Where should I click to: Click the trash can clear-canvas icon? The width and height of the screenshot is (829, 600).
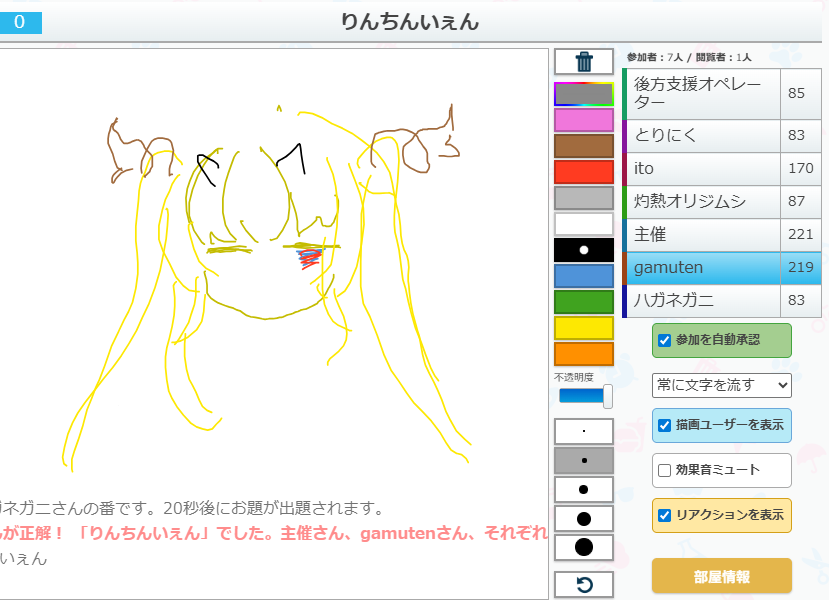(x=583, y=62)
